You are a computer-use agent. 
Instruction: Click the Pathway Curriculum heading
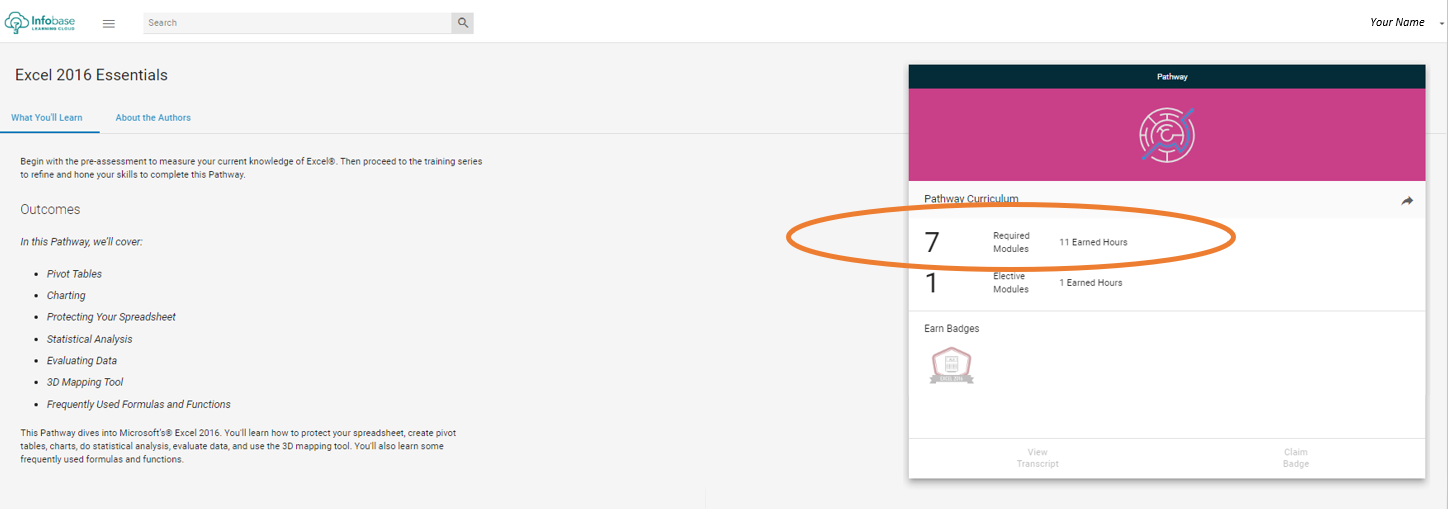pos(971,199)
